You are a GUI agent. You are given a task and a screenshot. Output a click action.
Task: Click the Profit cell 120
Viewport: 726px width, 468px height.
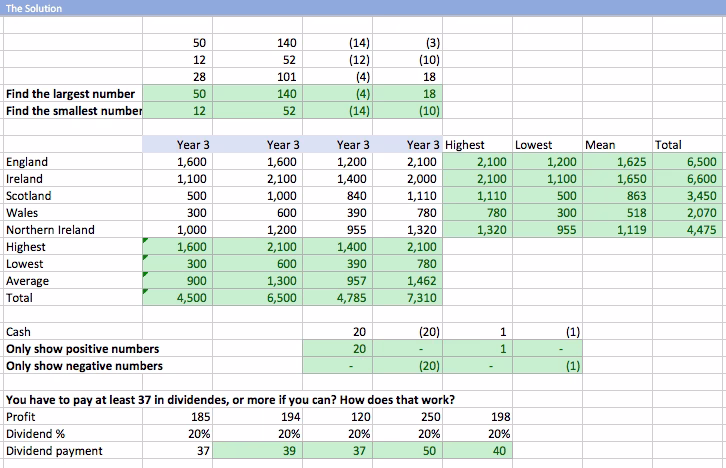click(x=338, y=417)
